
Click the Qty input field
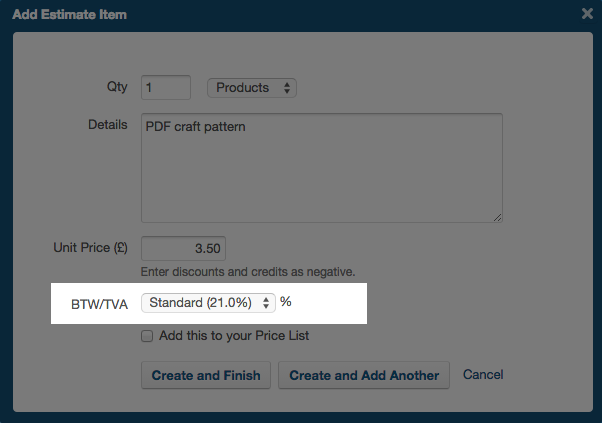166,88
